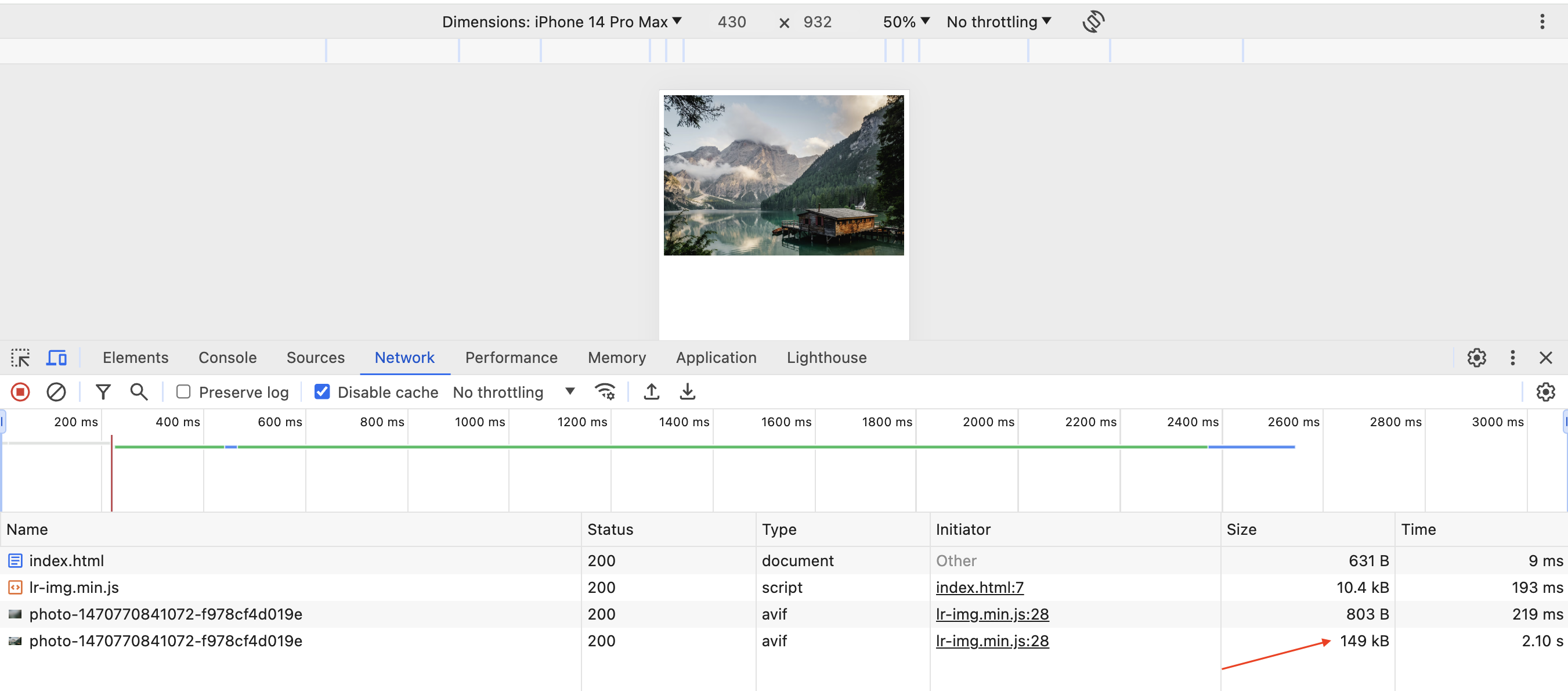Follow the index.html:7 initiator link

pyautogui.click(x=980, y=587)
